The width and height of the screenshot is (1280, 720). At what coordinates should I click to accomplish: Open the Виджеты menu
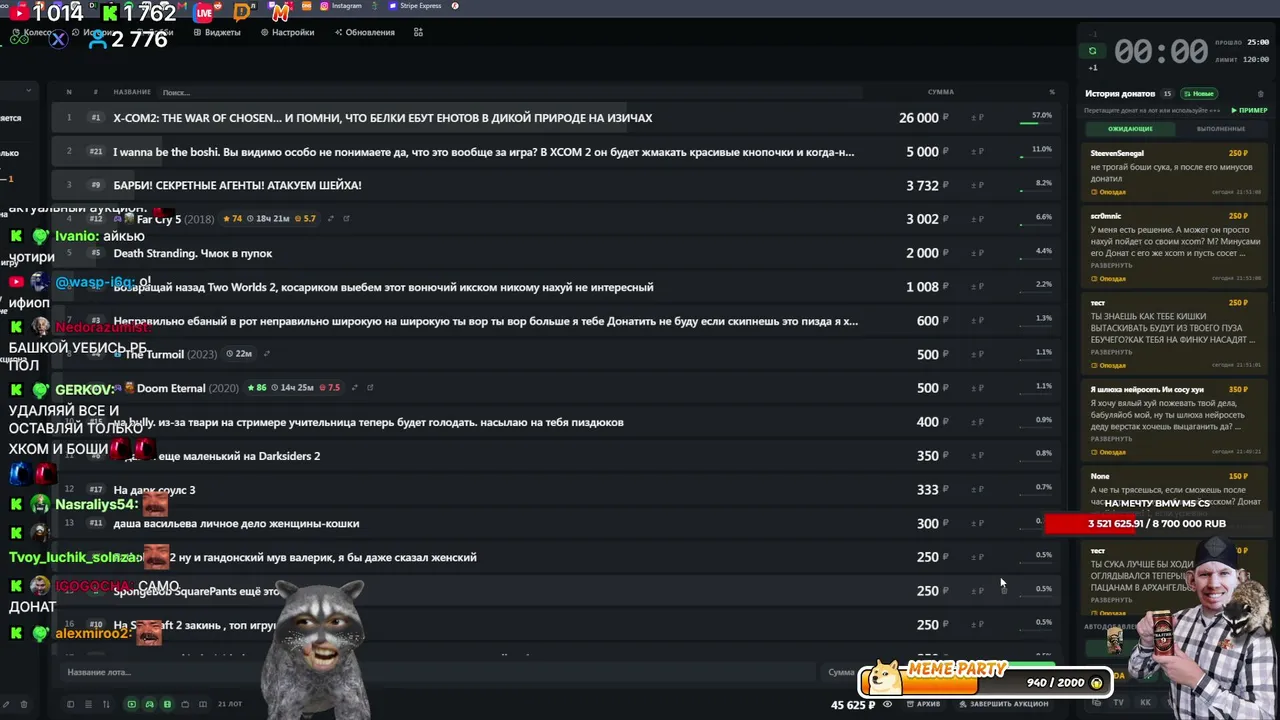(217, 32)
